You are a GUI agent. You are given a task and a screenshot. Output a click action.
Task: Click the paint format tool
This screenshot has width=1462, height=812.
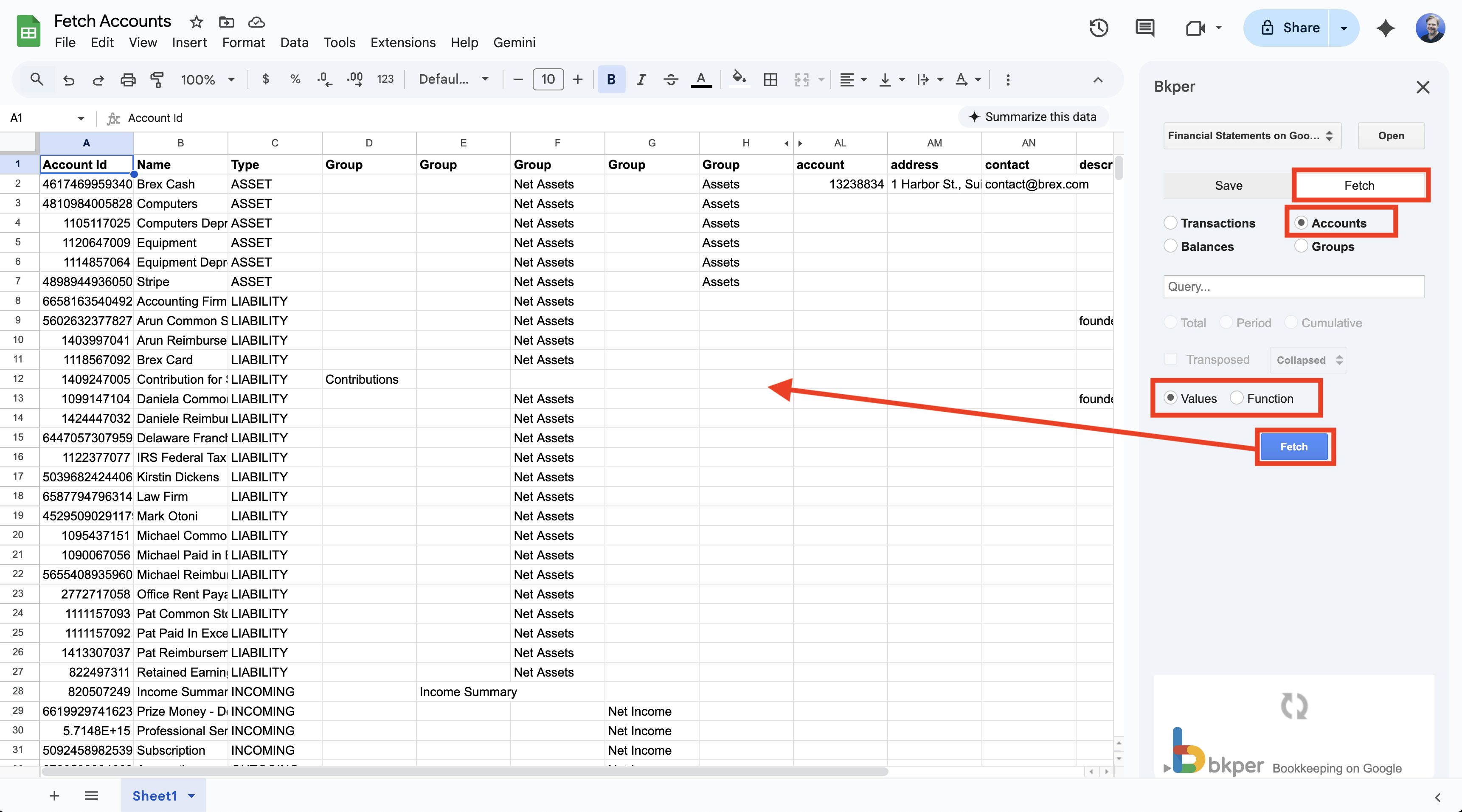[157, 79]
